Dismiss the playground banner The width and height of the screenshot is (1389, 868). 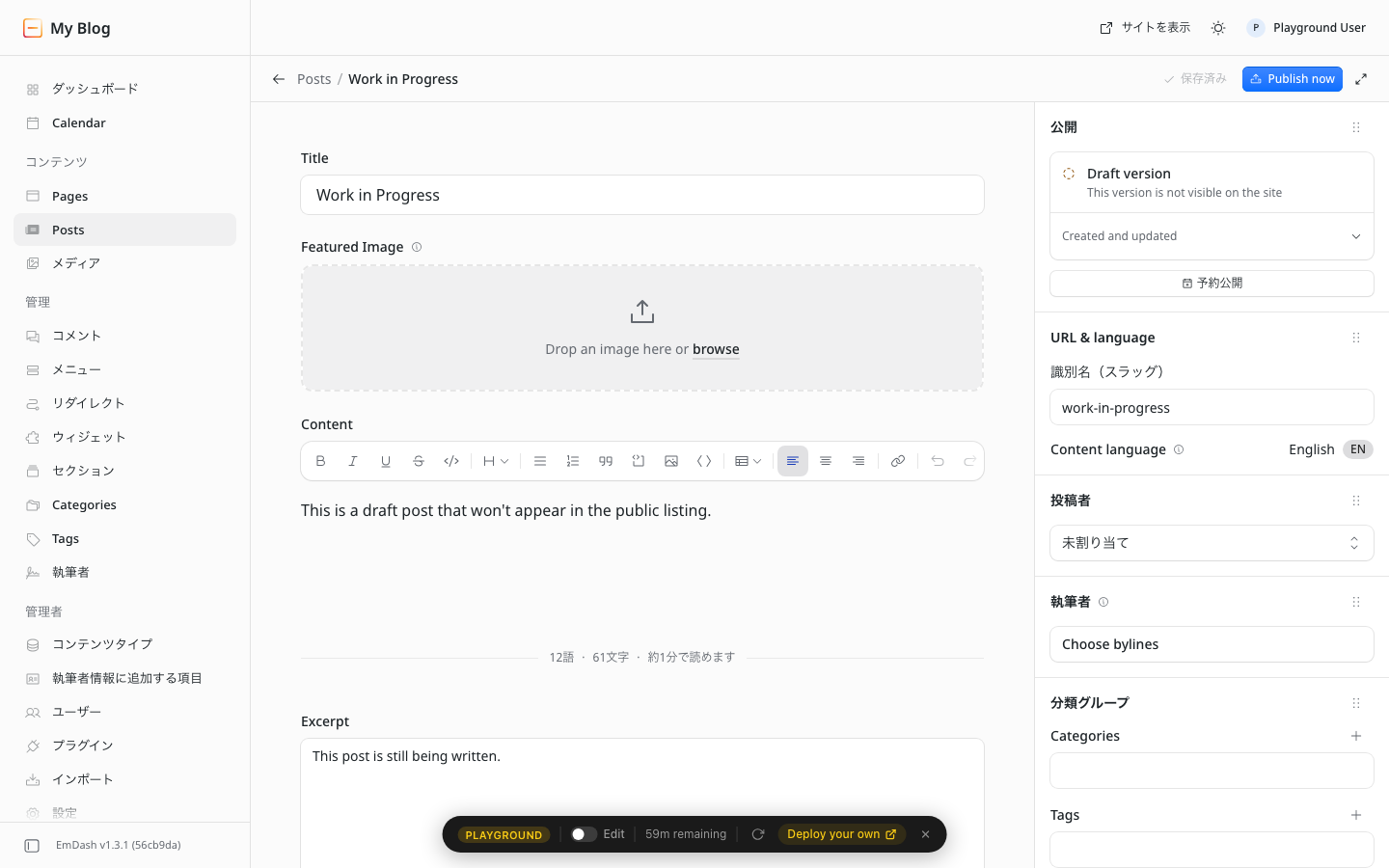point(925,834)
